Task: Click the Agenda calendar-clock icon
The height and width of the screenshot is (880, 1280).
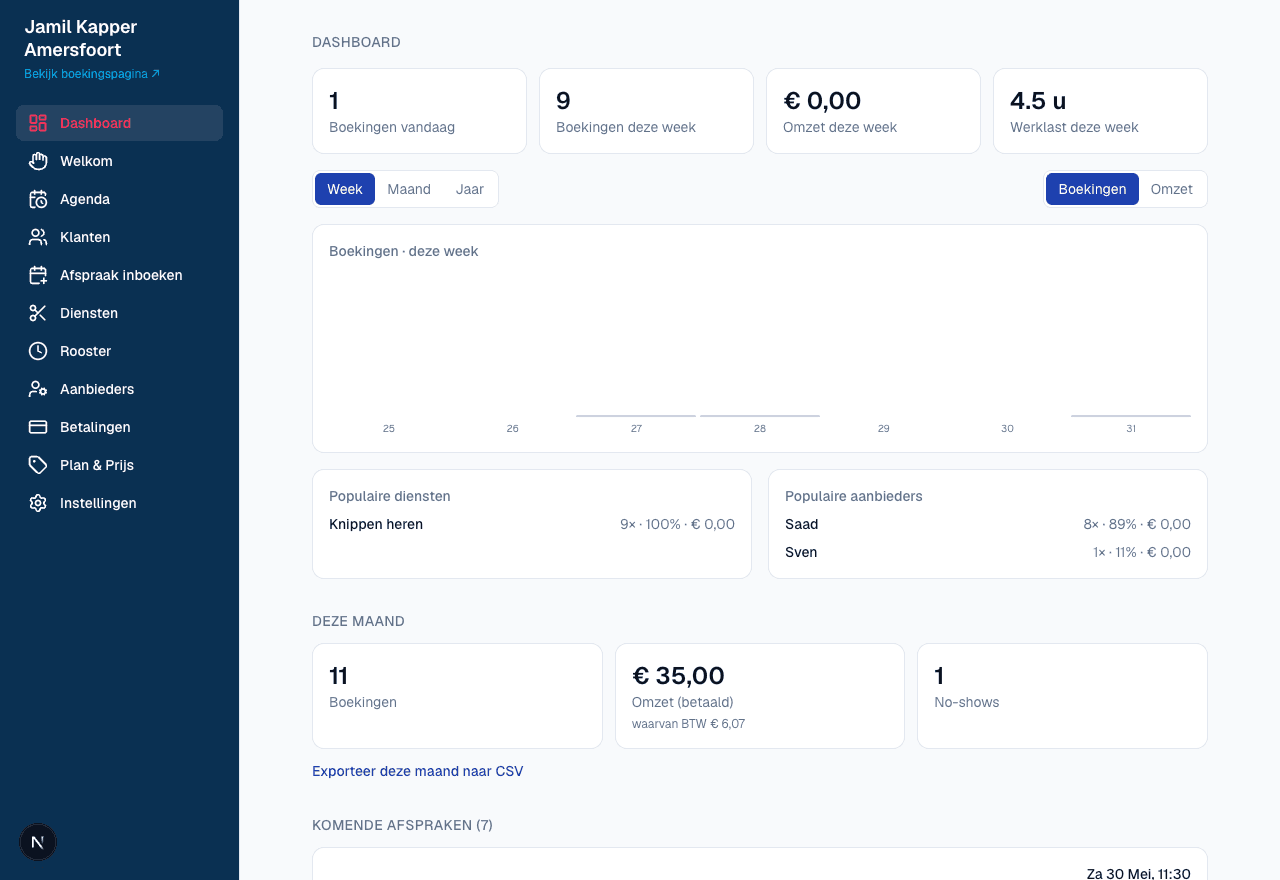Action: click(x=38, y=199)
